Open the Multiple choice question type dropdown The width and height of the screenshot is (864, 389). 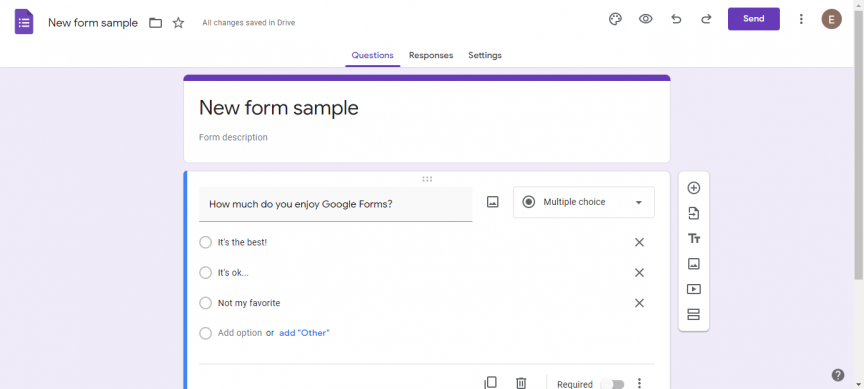click(x=584, y=202)
